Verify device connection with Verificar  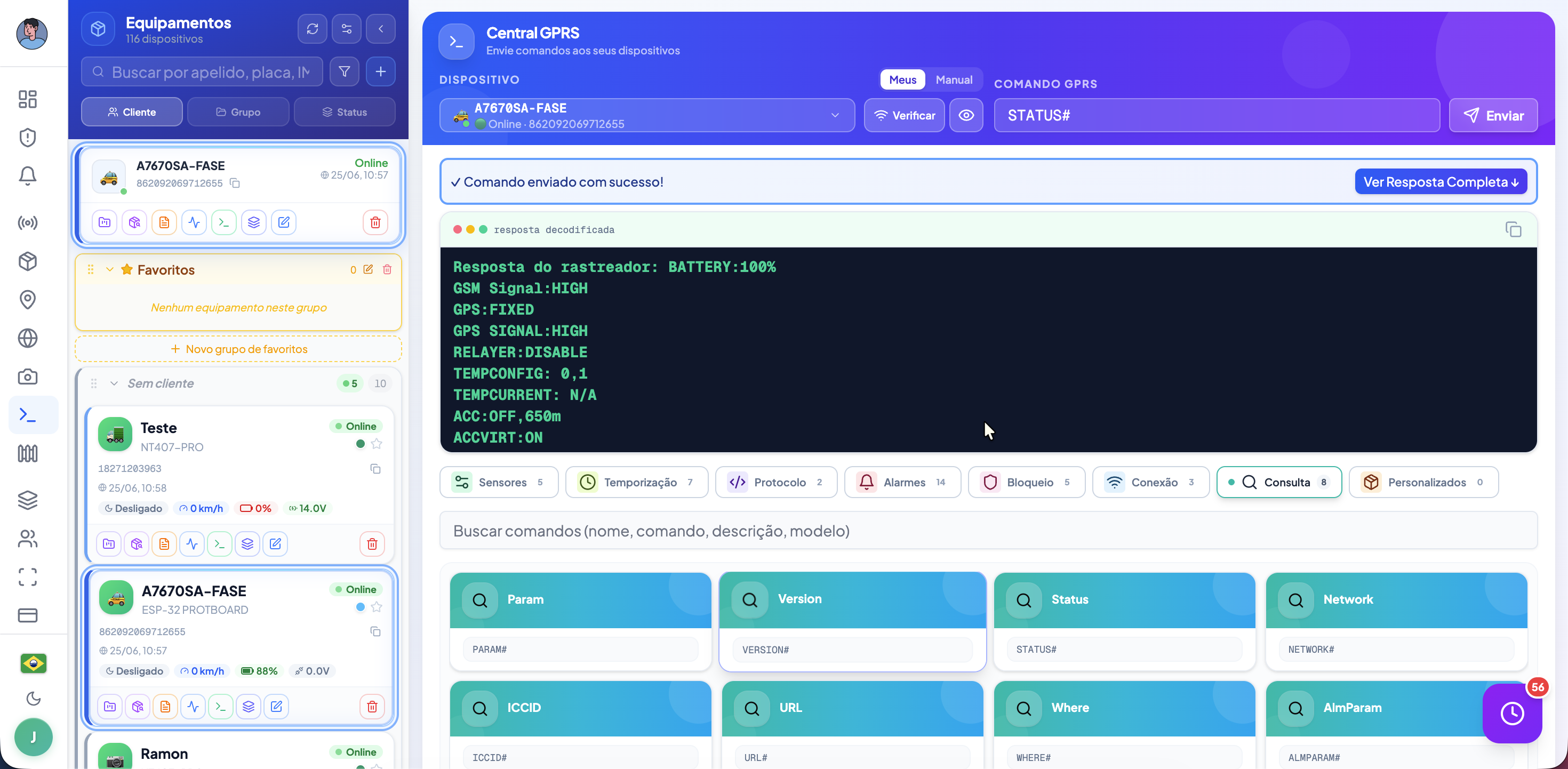(904, 115)
